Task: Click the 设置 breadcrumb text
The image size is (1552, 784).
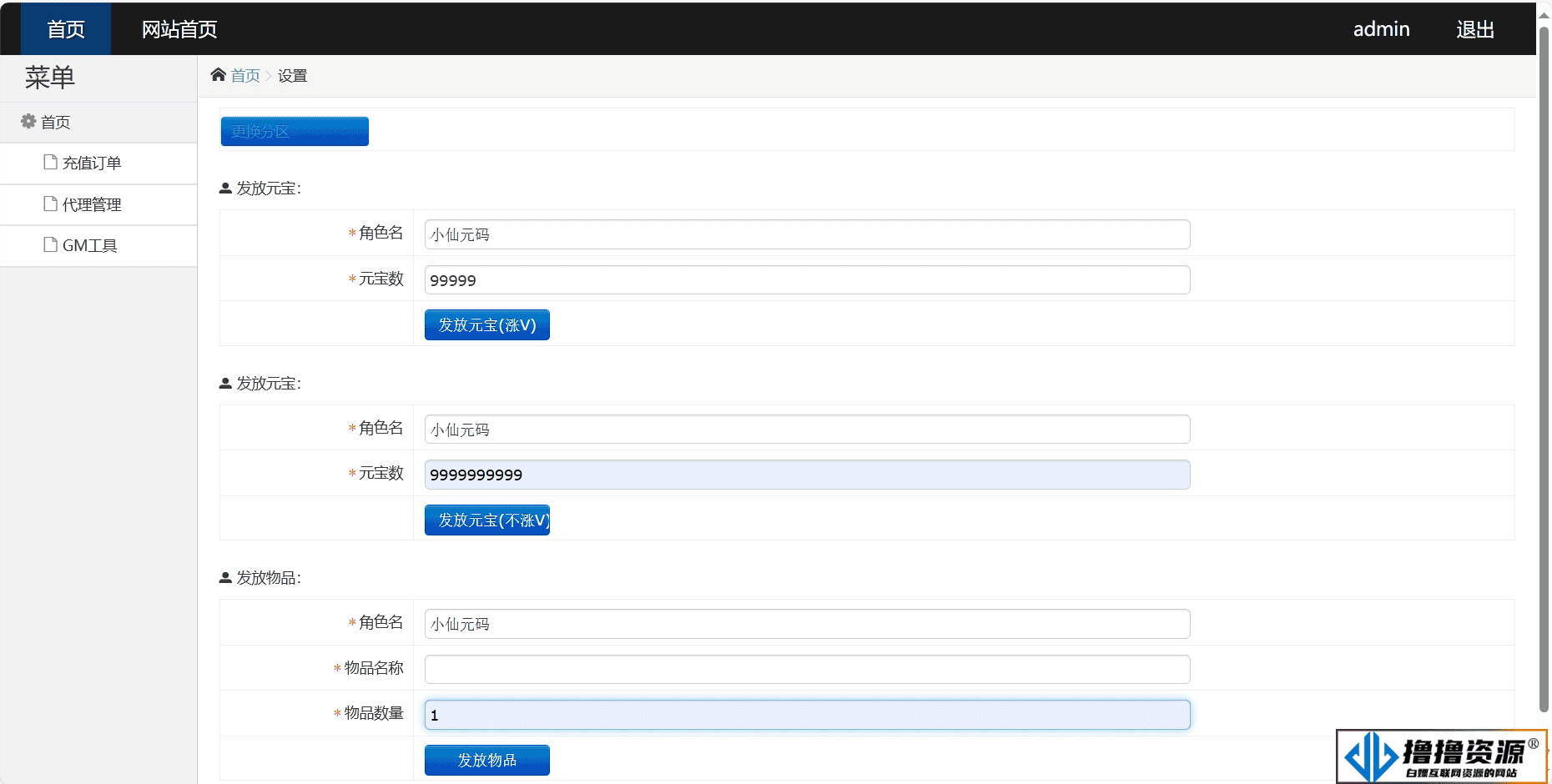Action: (293, 76)
